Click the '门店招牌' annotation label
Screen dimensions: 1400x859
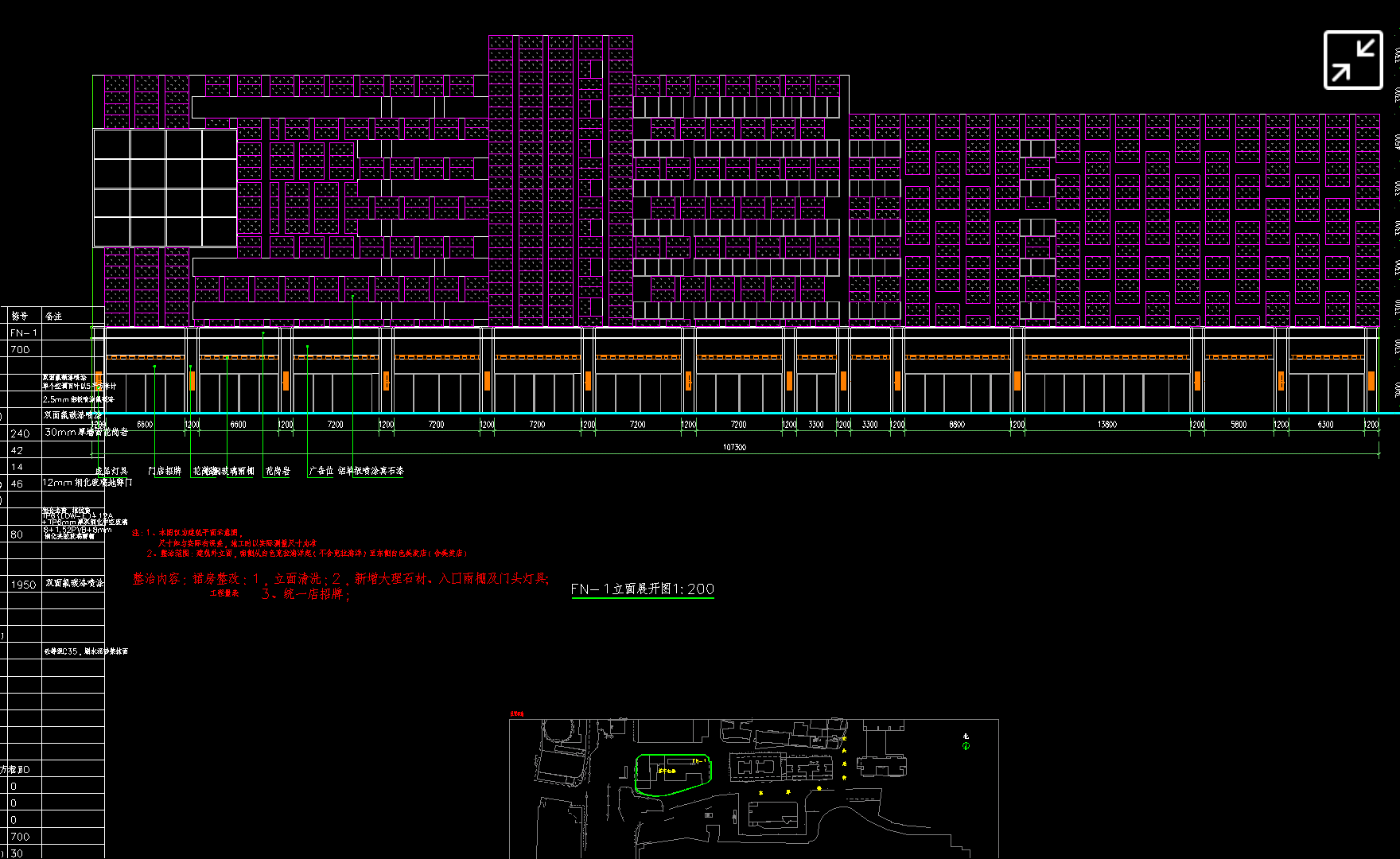pos(165,471)
